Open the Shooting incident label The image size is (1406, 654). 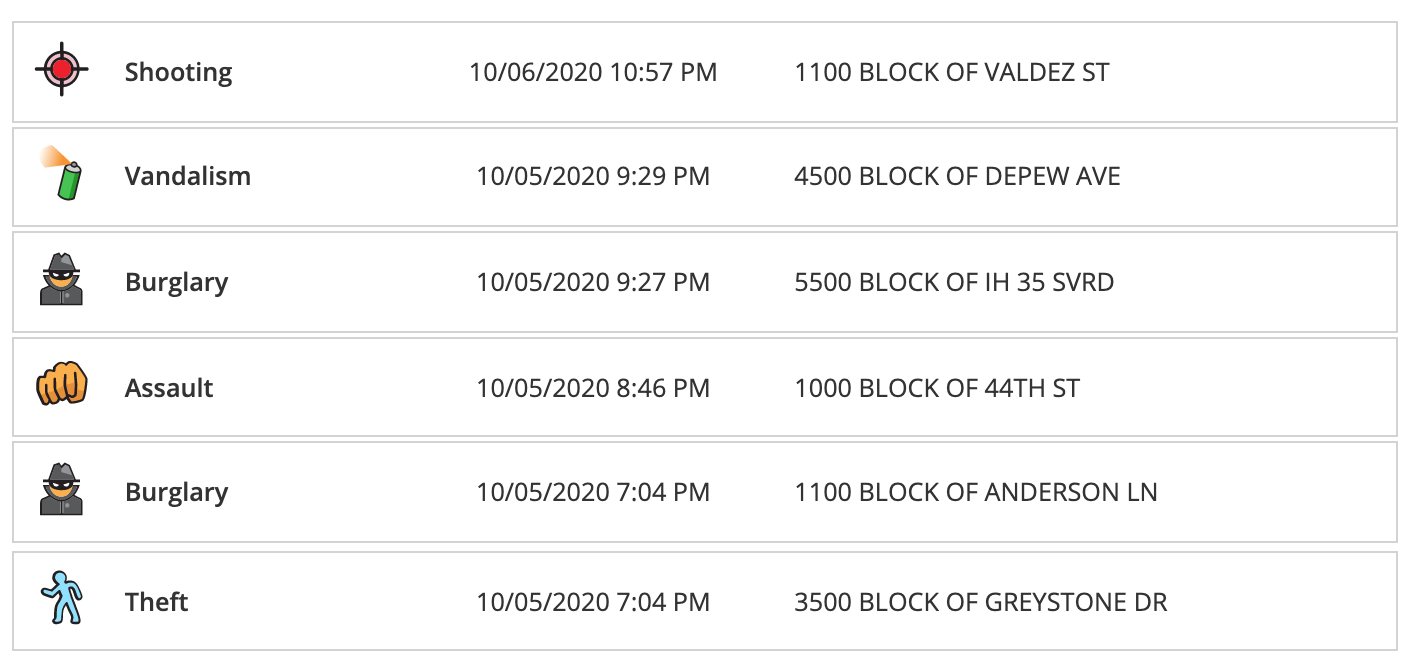[x=179, y=72]
